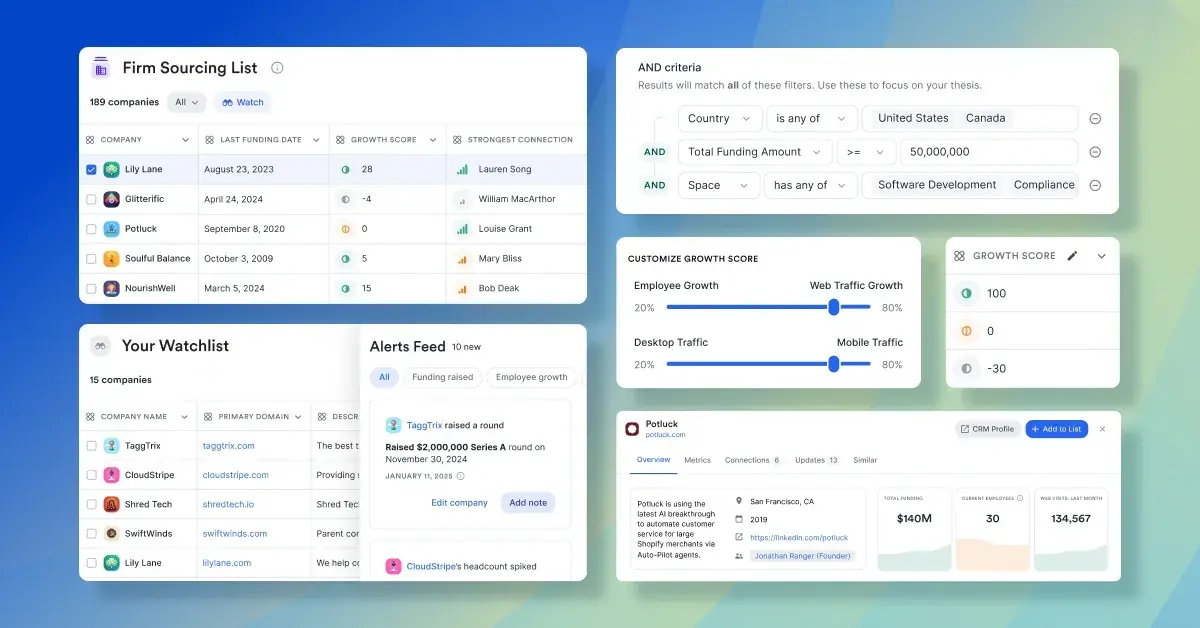Select the TaggTrix checkbox in Your Watchlist

[x=91, y=445]
